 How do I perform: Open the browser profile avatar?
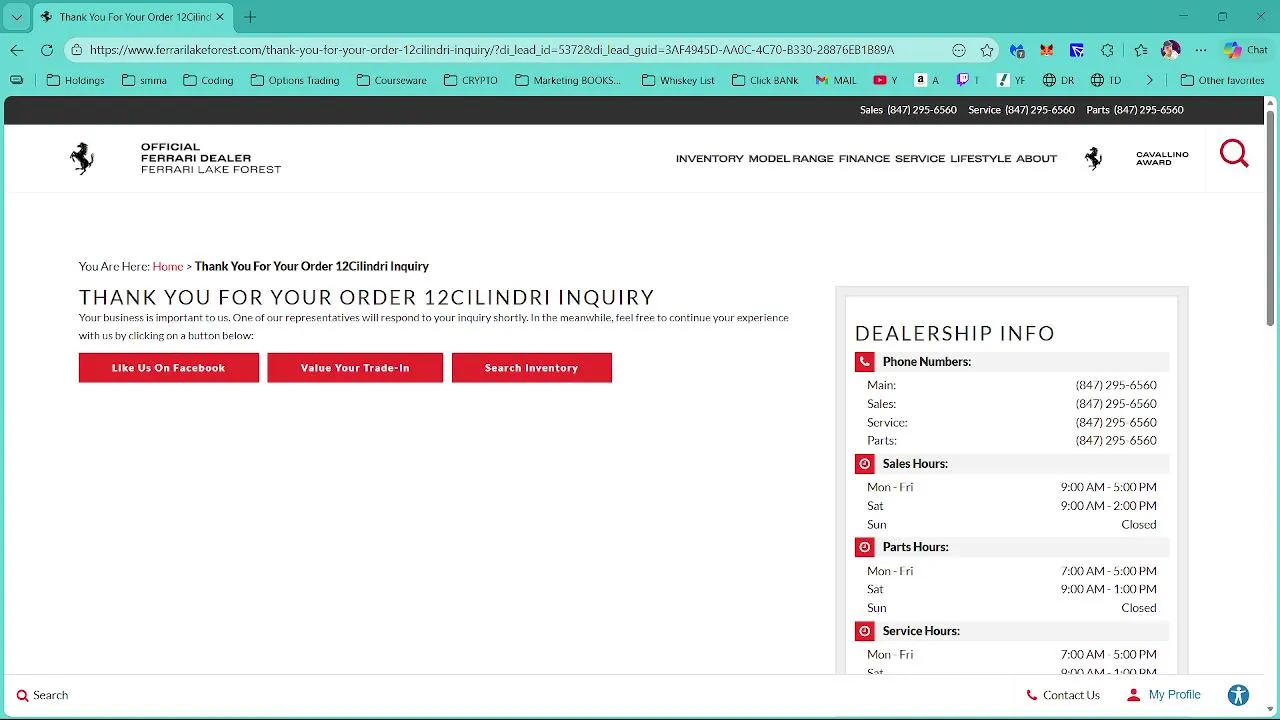tap(1171, 50)
